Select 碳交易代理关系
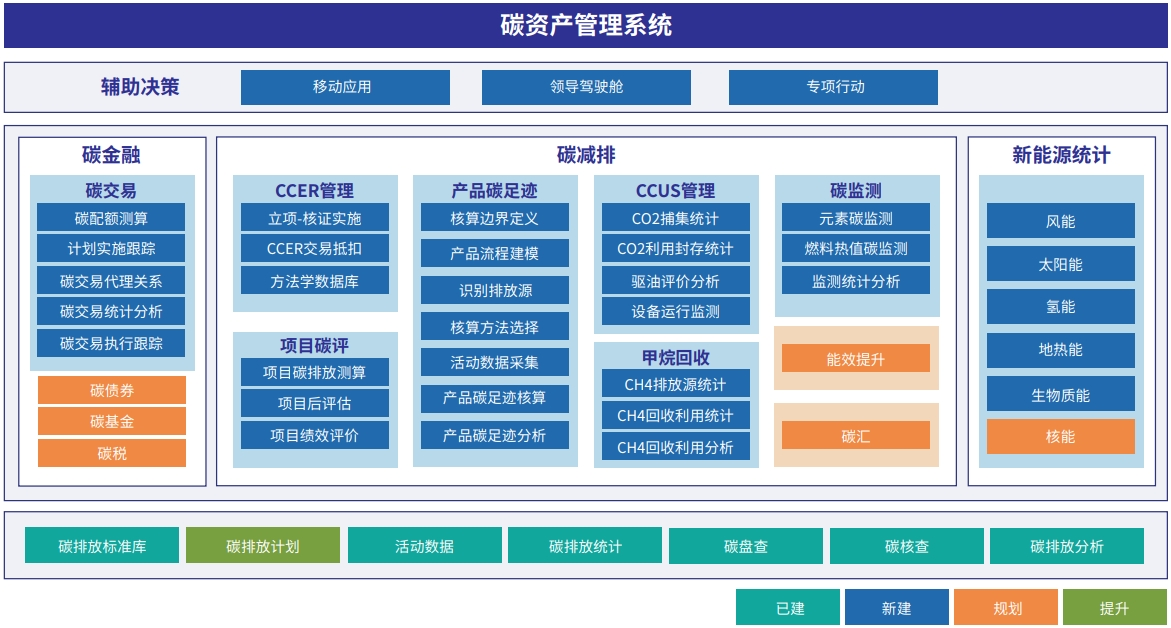Viewport: 1171px width, 628px height. click(x=111, y=281)
